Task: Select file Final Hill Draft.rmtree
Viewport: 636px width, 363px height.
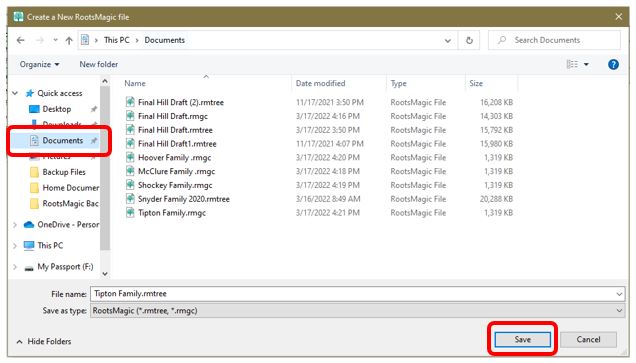Action: click(x=175, y=130)
